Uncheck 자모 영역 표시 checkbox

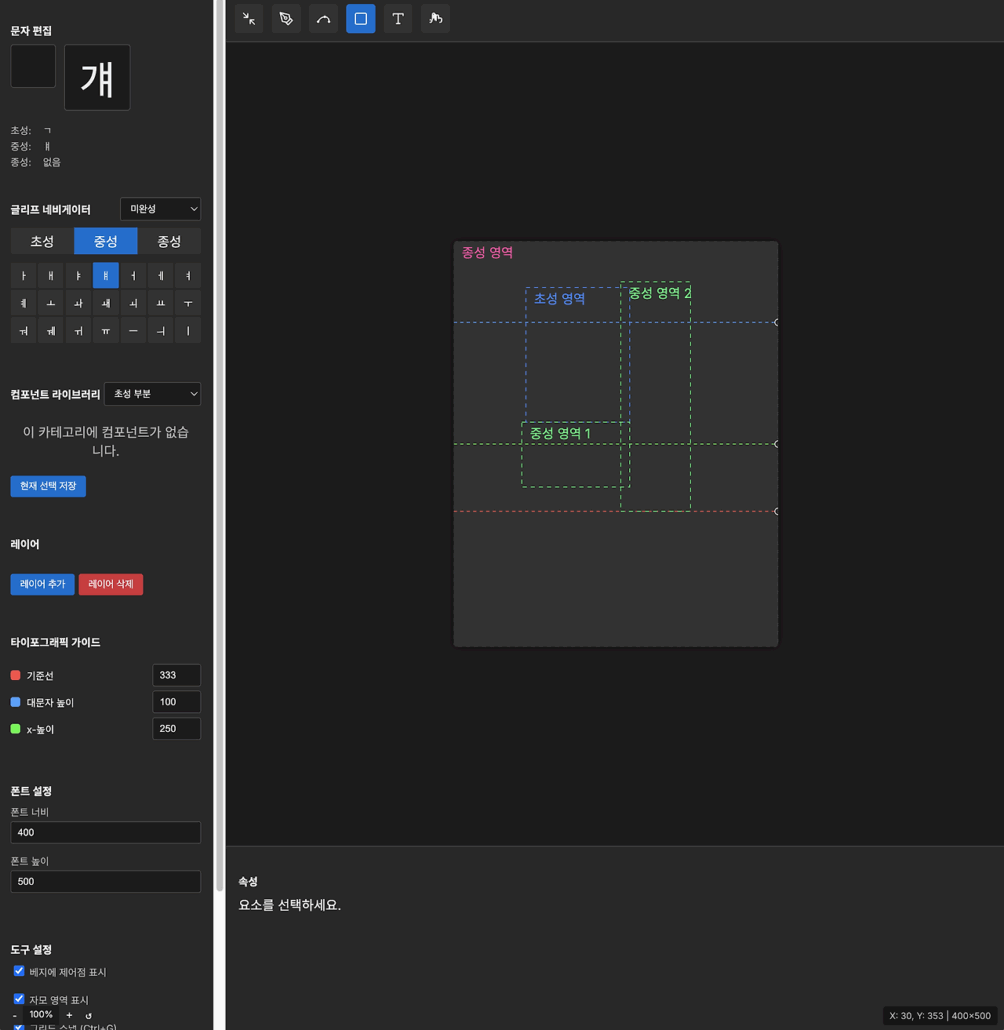19,999
